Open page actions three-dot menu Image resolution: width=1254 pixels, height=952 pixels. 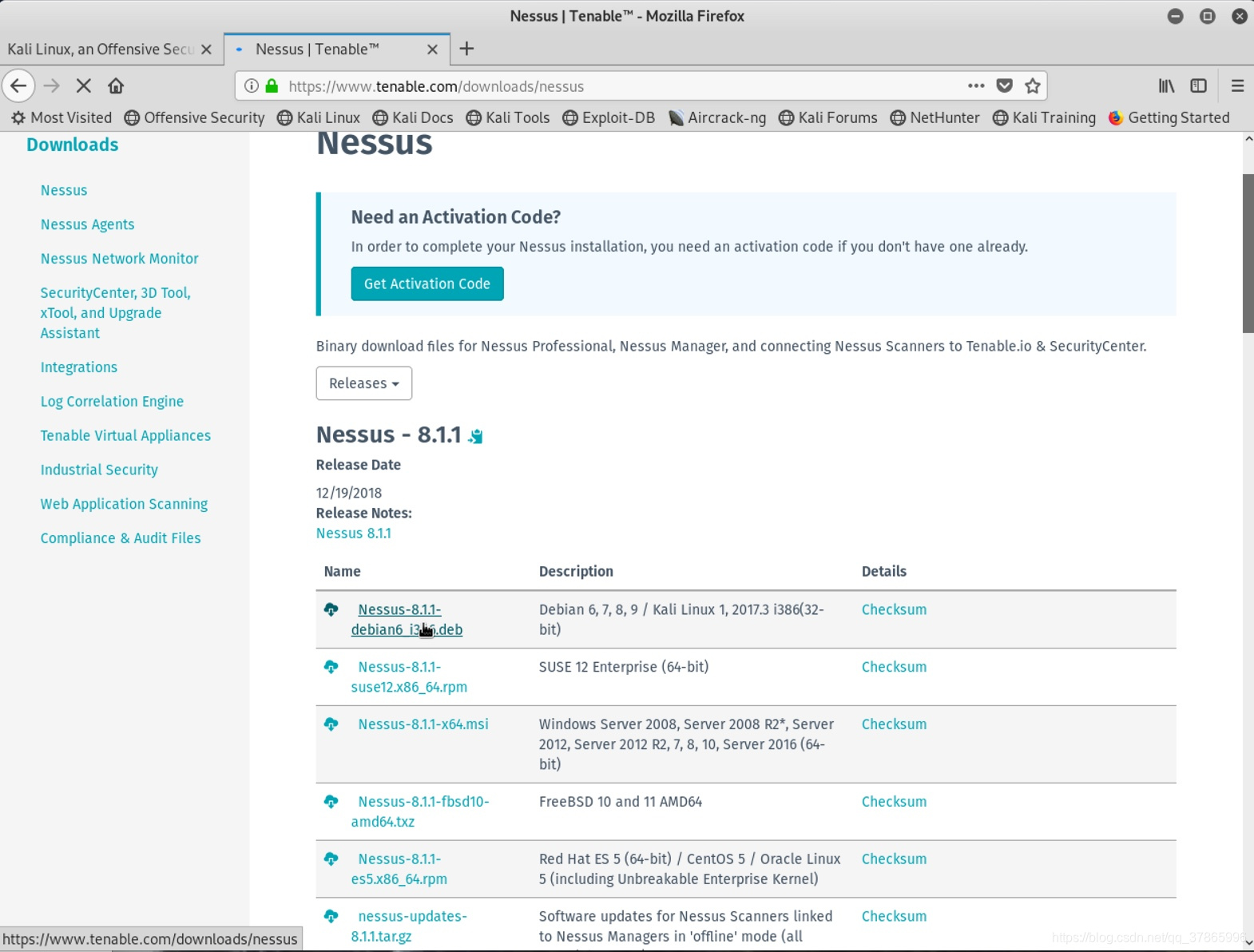pyautogui.click(x=976, y=85)
